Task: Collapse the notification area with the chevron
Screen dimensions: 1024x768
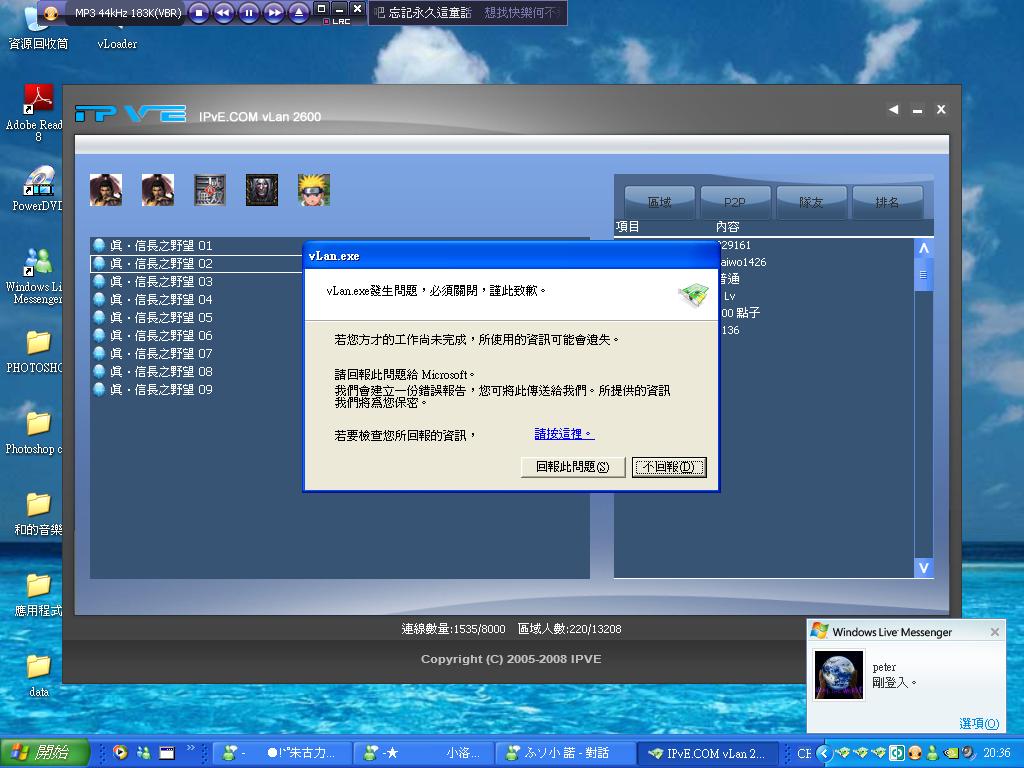Action: (825, 753)
